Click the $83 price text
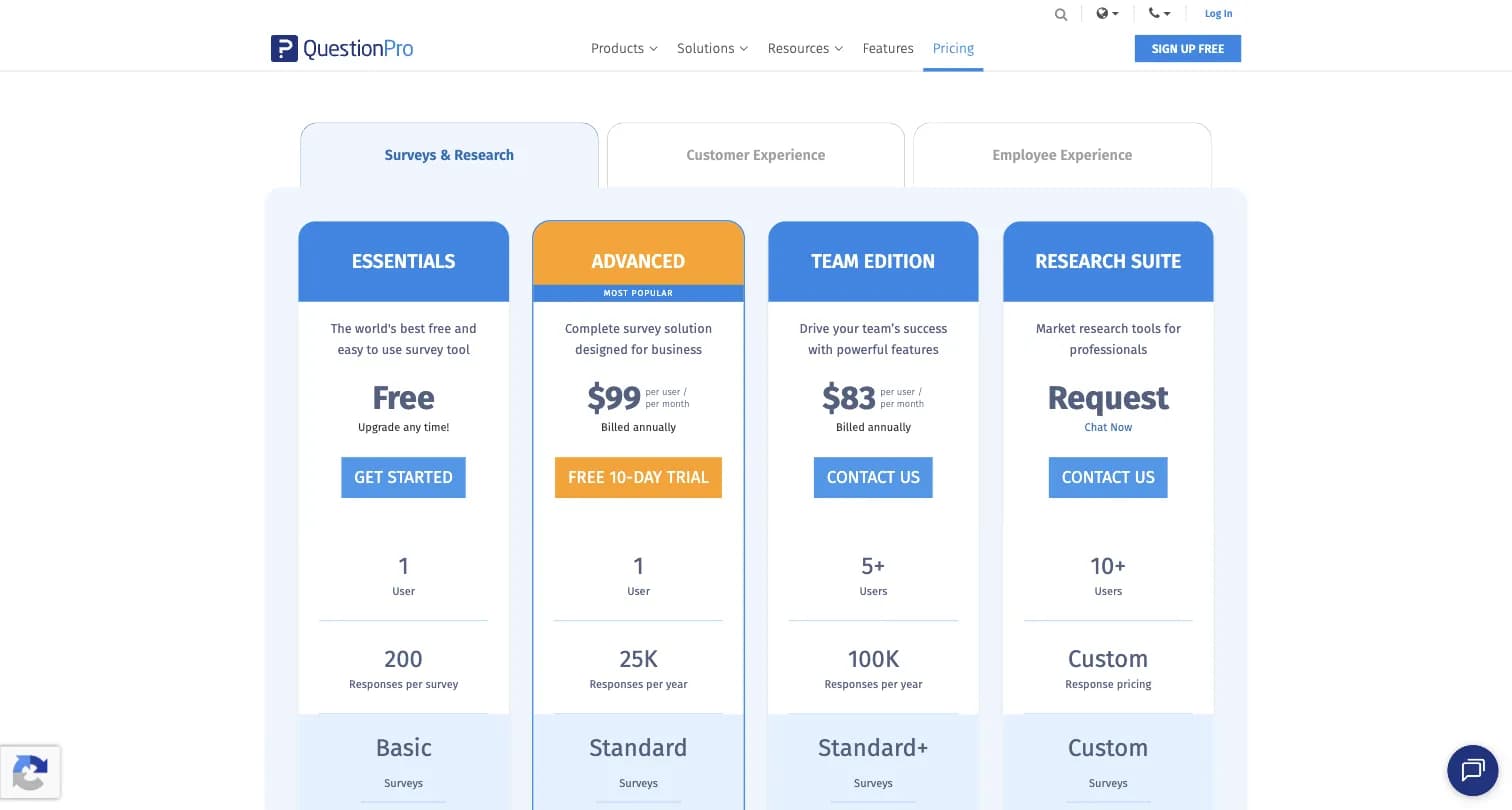This screenshot has height=810, width=1512. (849, 398)
